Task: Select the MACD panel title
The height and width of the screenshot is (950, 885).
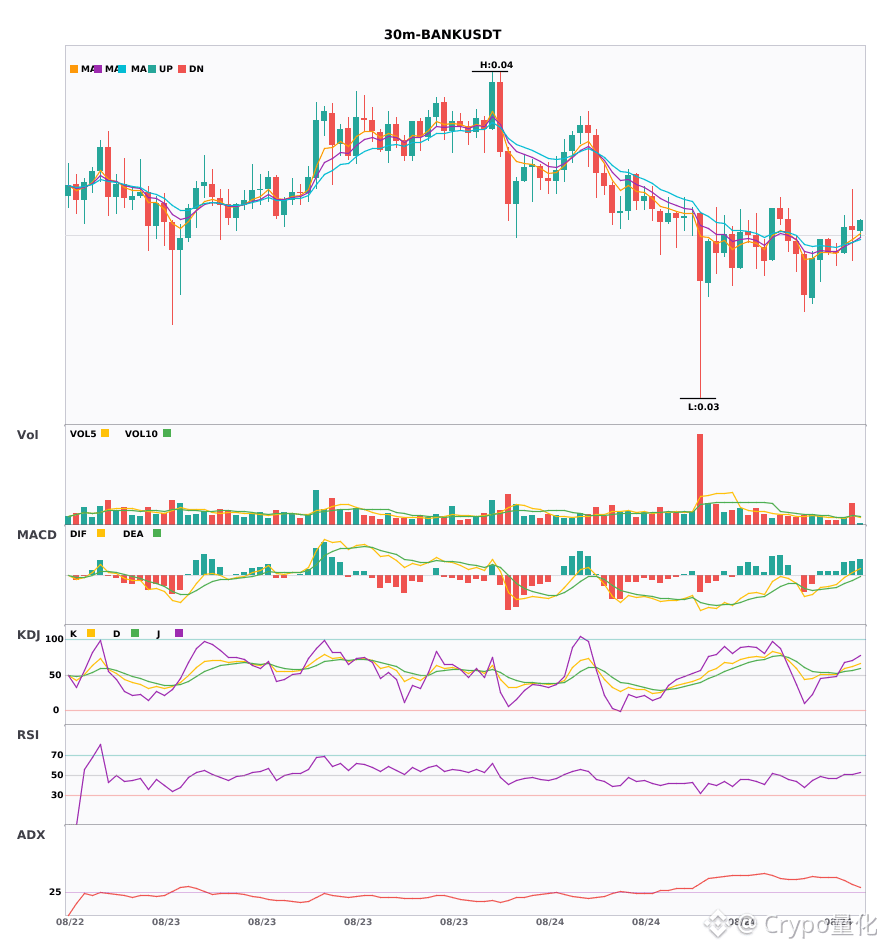Action: [x=36, y=535]
